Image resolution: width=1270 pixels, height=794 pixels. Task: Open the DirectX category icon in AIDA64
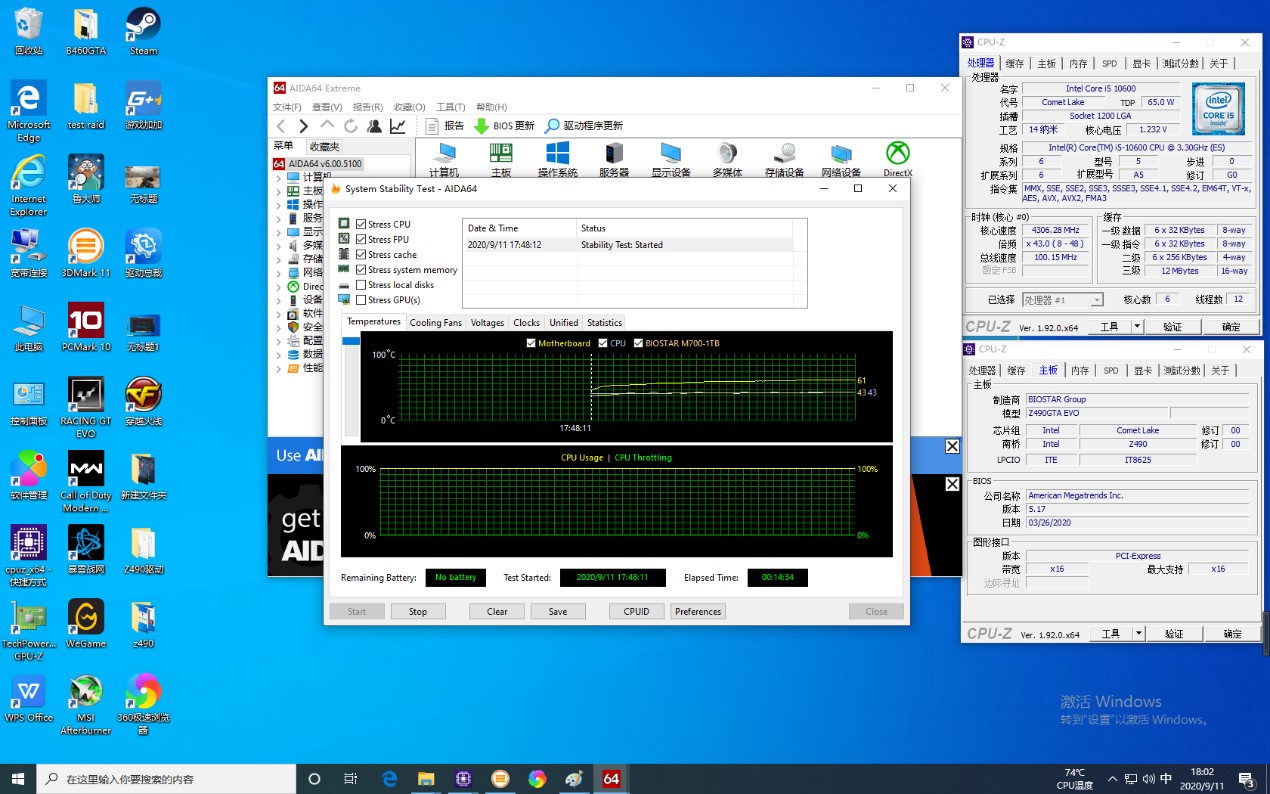[x=897, y=159]
